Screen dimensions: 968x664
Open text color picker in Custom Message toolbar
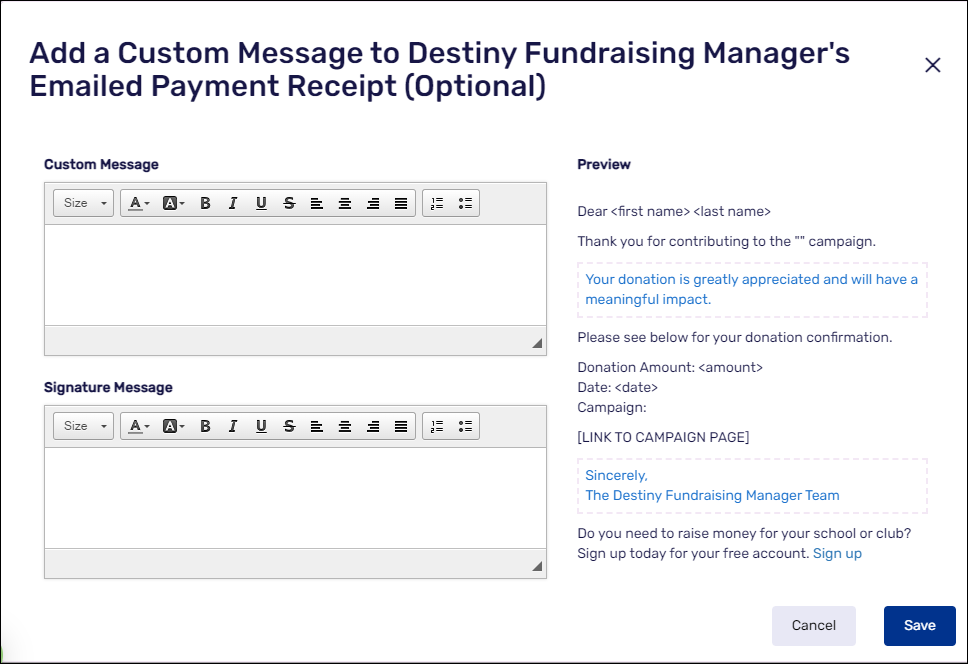139,203
